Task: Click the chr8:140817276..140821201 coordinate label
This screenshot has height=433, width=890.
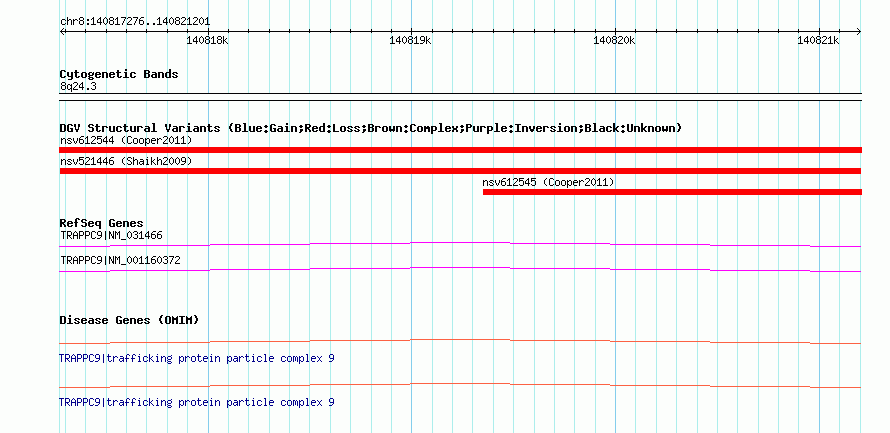Action: (135, 22)
